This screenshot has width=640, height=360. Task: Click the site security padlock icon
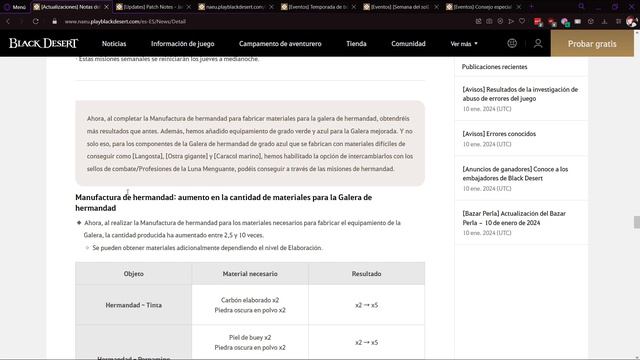point(54,21)
